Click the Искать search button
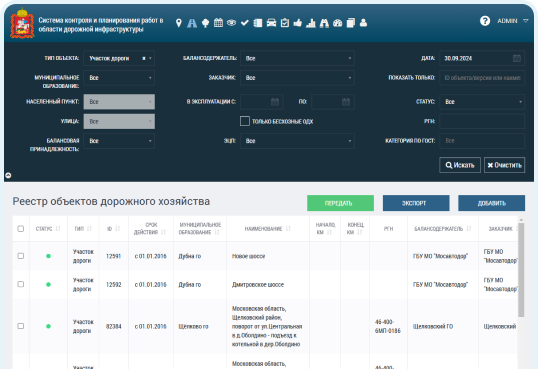The width and height of the screenshot is (538, 369). pos(460,165)
